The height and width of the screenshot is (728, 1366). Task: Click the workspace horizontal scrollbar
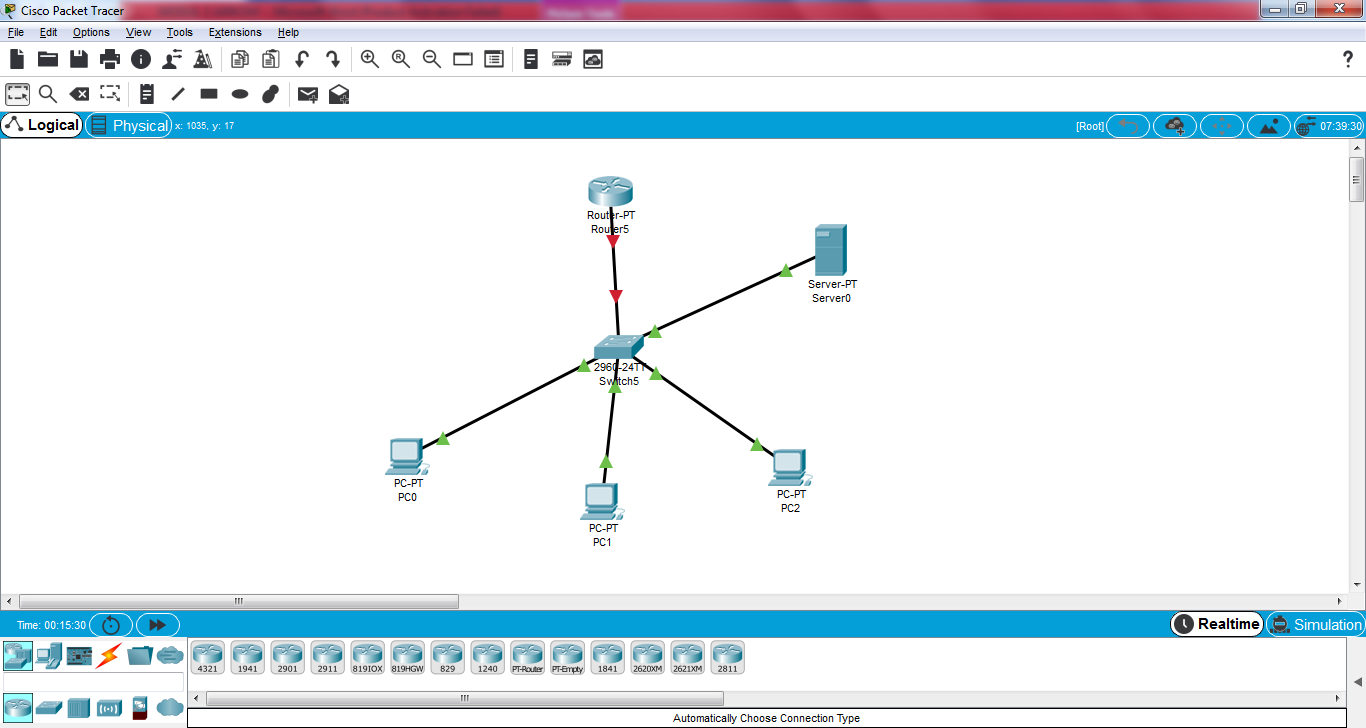click(x=239, y=602)
